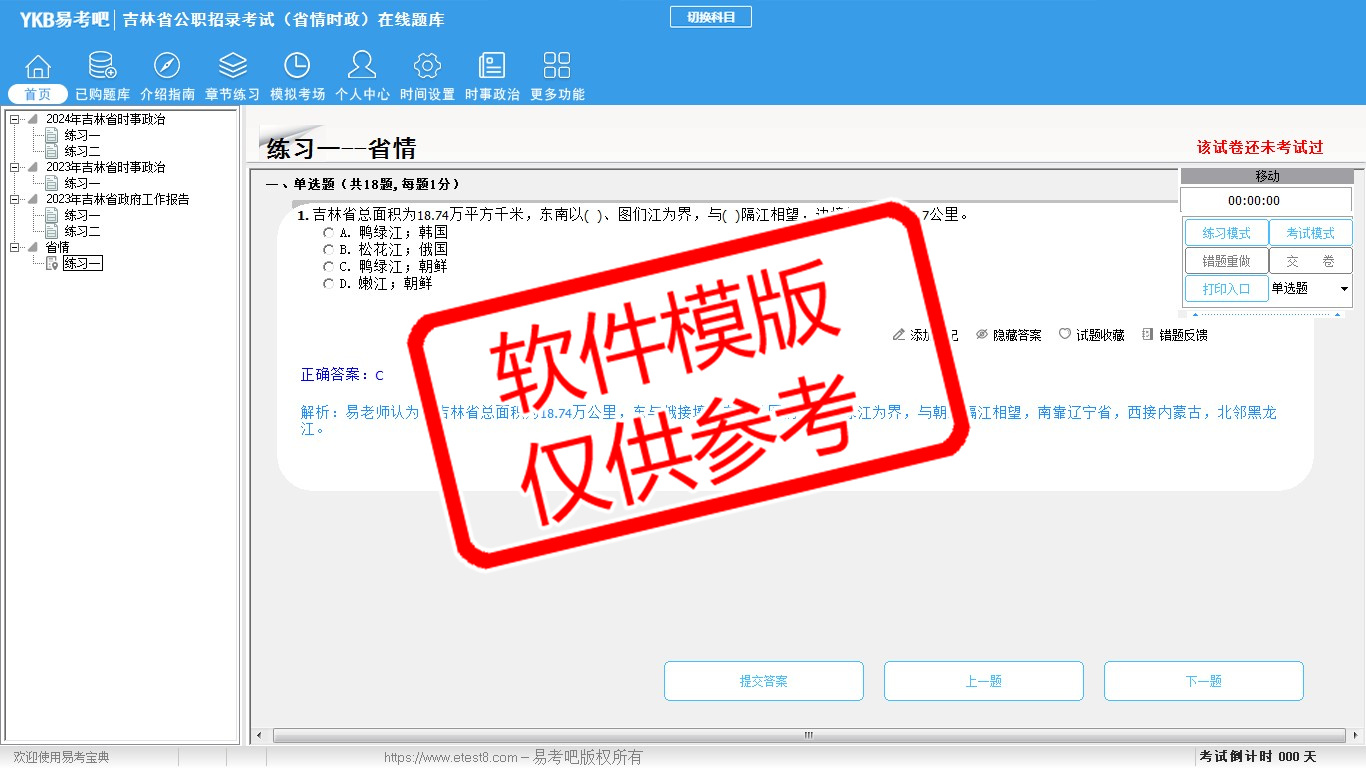This screenshot has height=768, width=1366.
Task: Open 时事政治 news icon
Action: point(492,66)
